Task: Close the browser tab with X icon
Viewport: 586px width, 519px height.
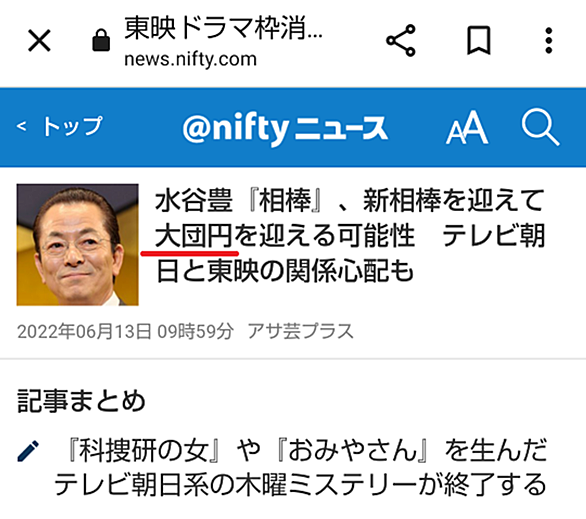Action: click(39, 40)
